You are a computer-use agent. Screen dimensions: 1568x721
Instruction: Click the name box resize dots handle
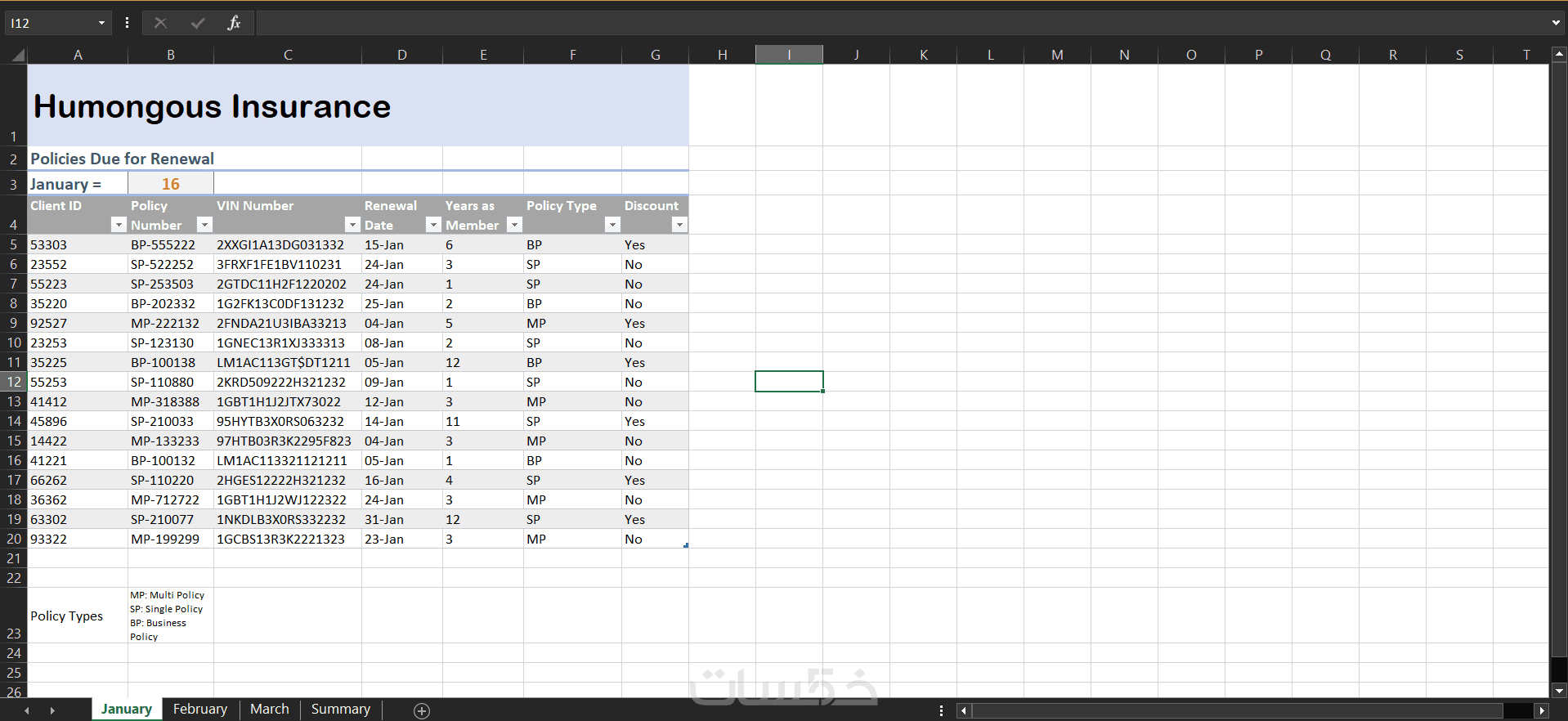click(127, 23)
